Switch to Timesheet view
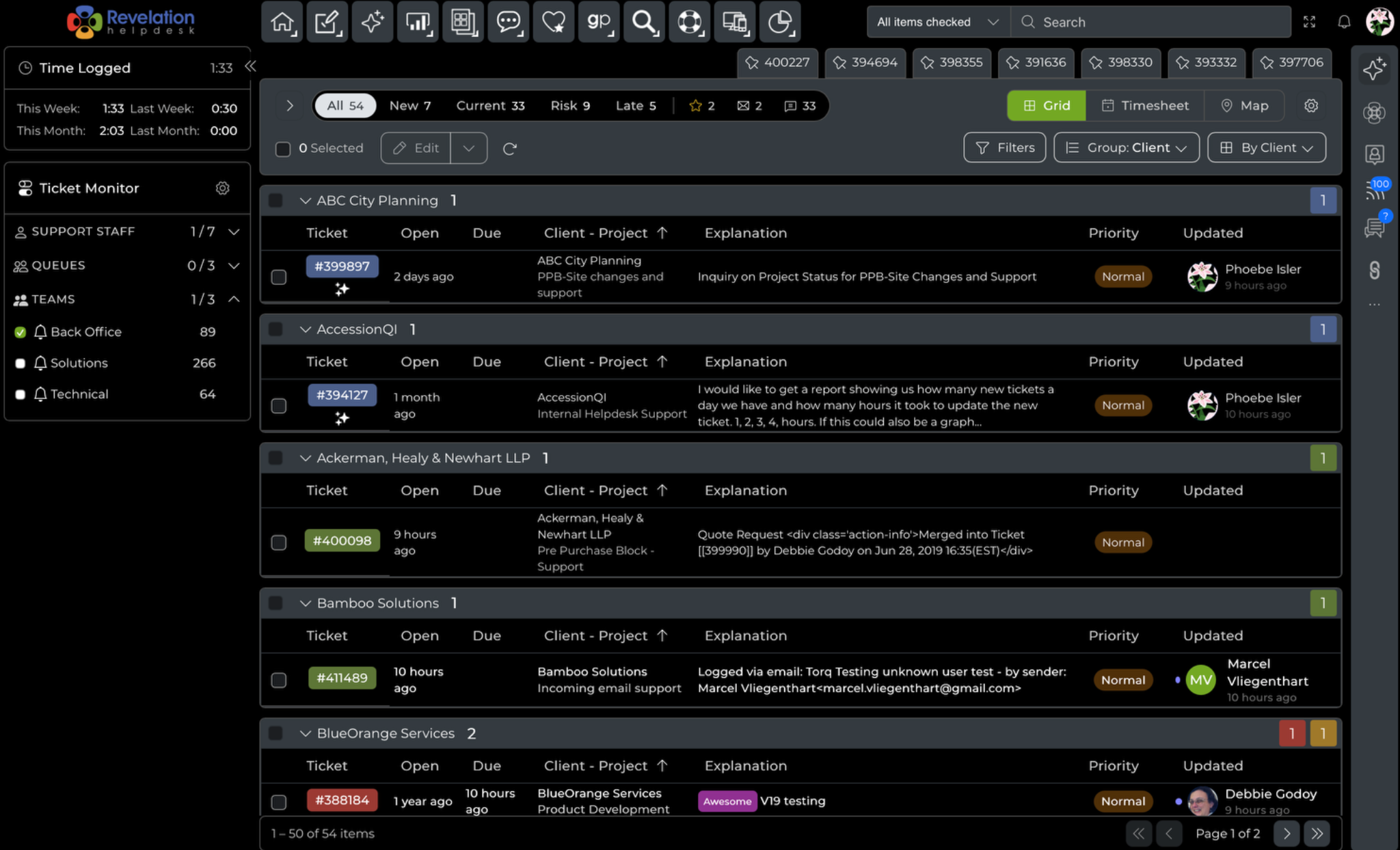 [1144, 106]
